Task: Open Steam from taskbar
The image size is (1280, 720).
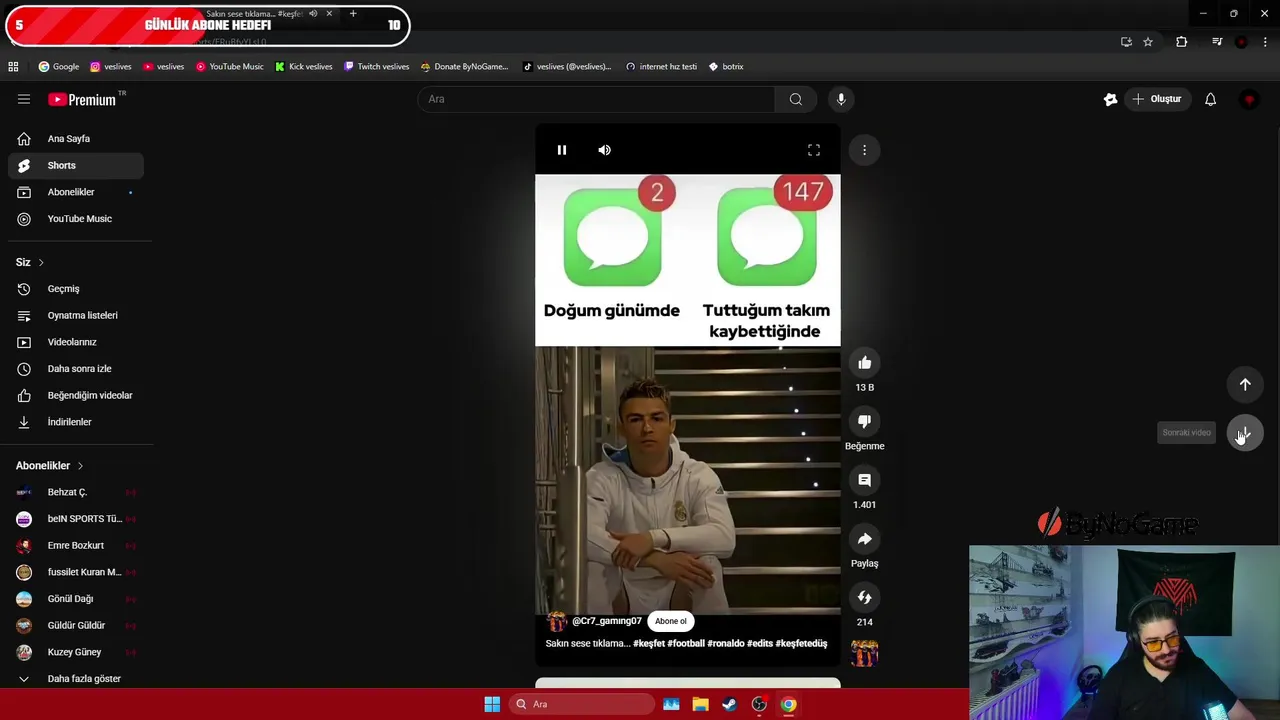Action: click(729, 704)
